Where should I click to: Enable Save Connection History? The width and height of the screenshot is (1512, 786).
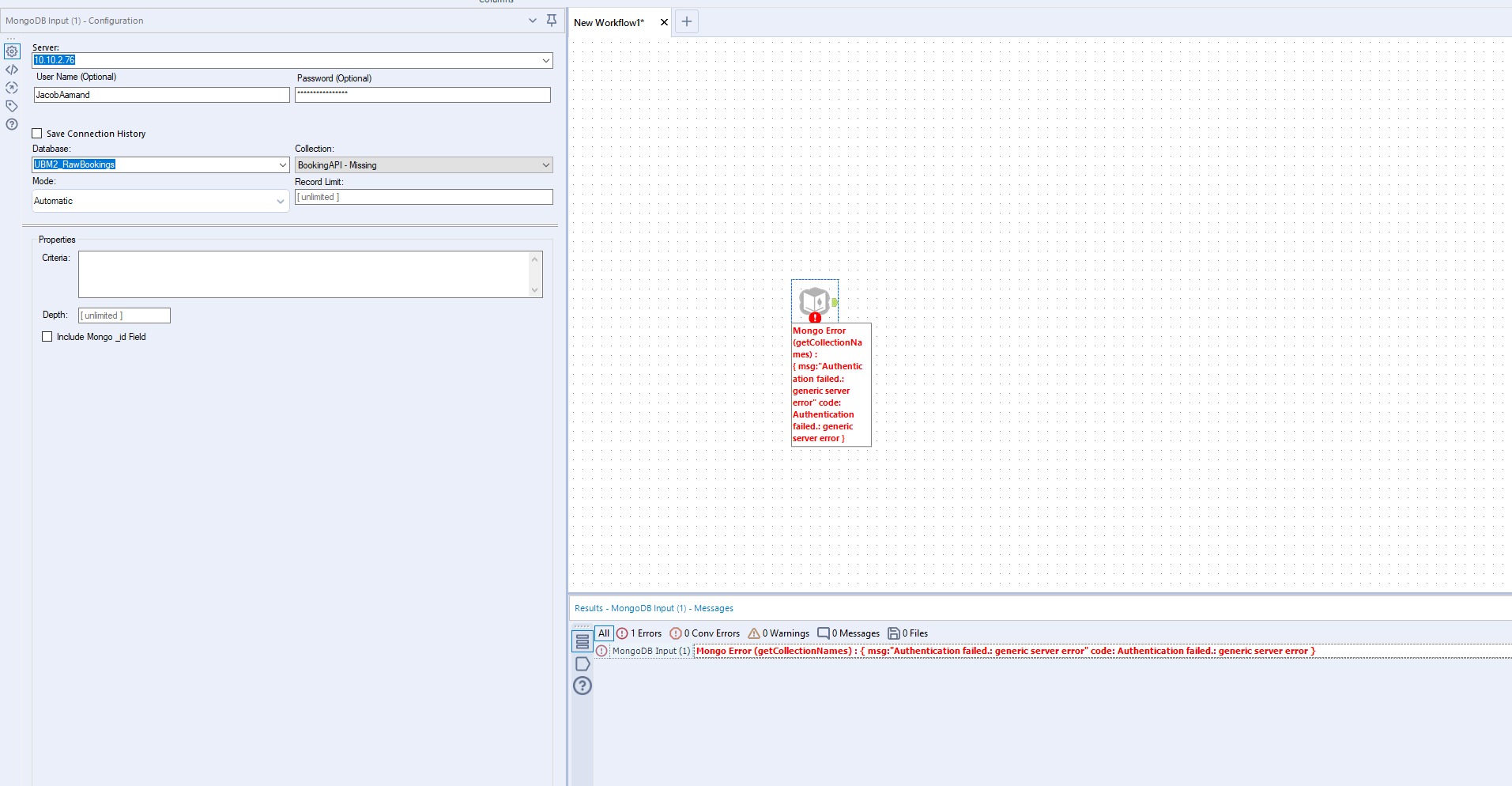point(37,133)
